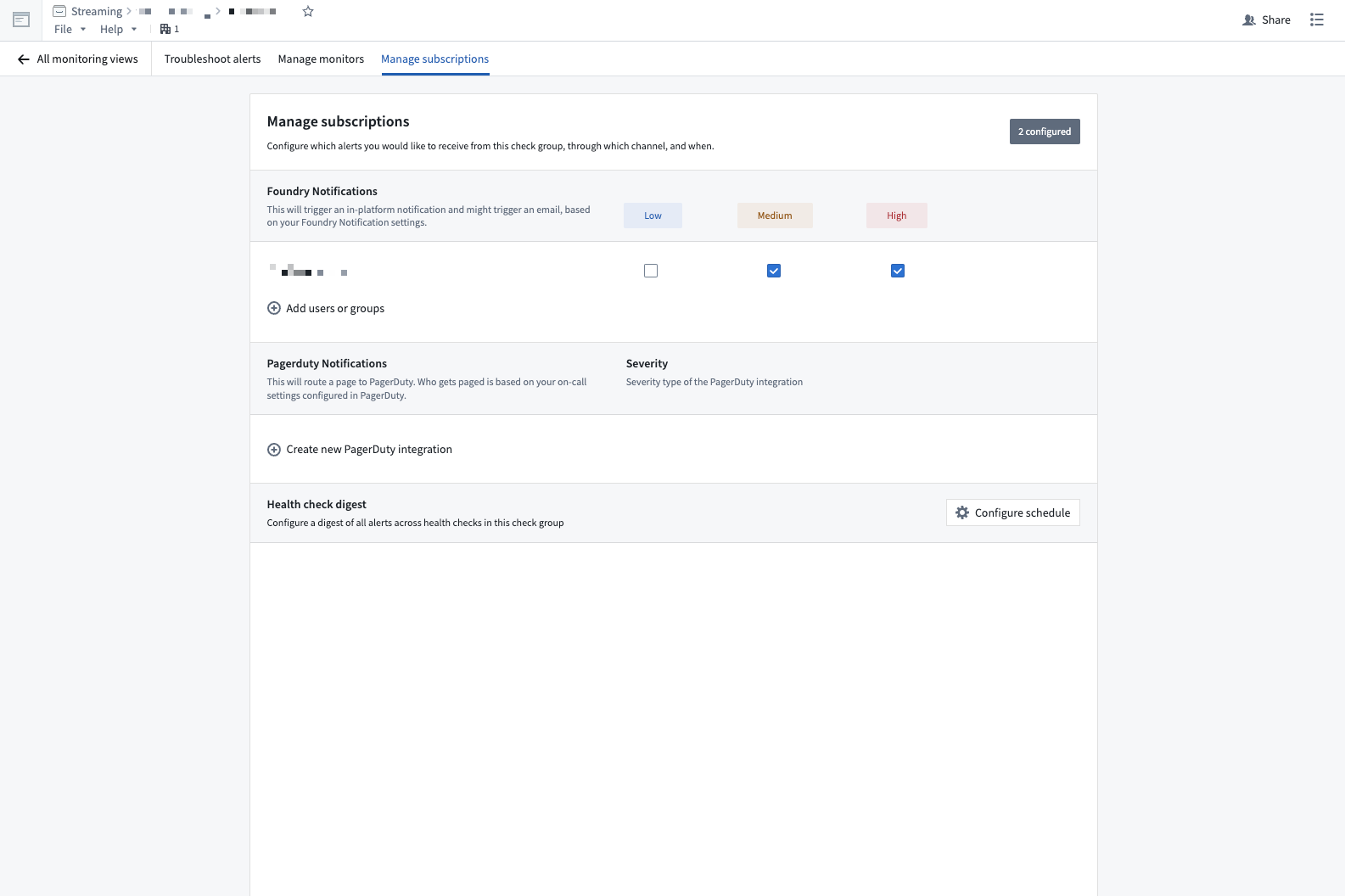Open the Help menu
Screen dimensions: 1345x896
tap(118, 29)
